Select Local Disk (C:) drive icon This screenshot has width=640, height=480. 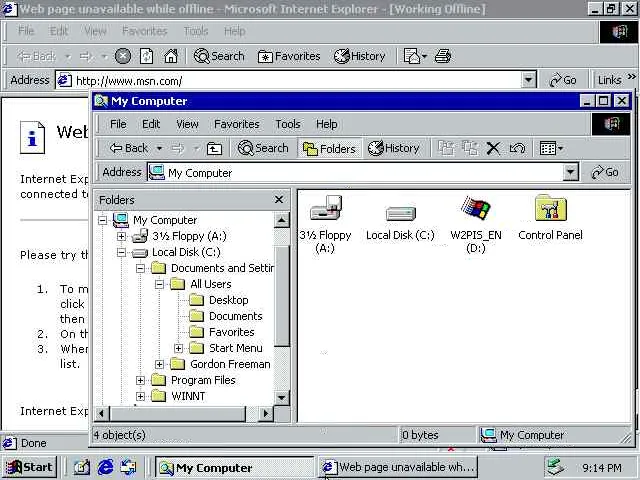coord(400,224)
